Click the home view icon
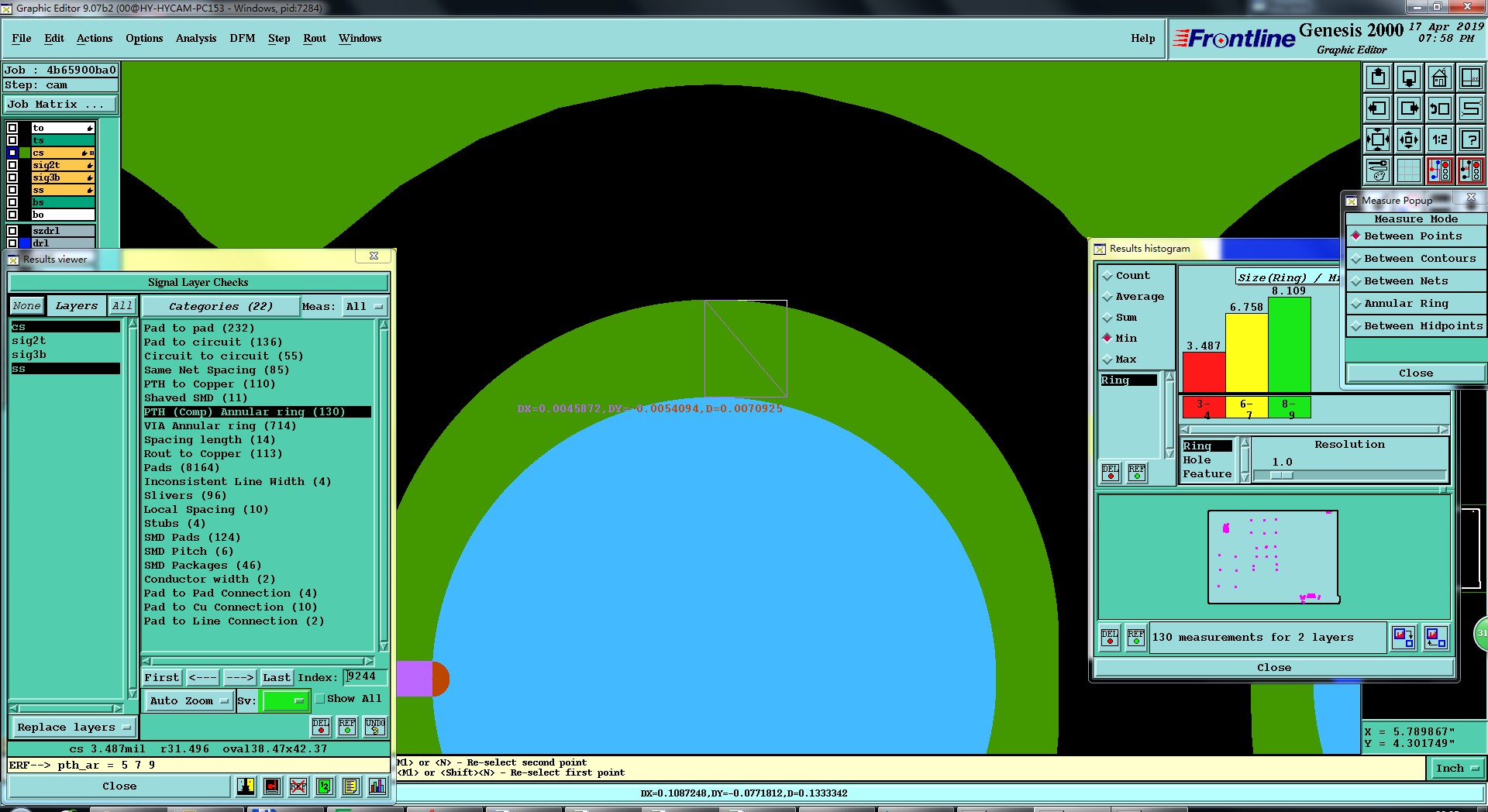This screenshot has height=812, width=1488. pos(1440,77)
